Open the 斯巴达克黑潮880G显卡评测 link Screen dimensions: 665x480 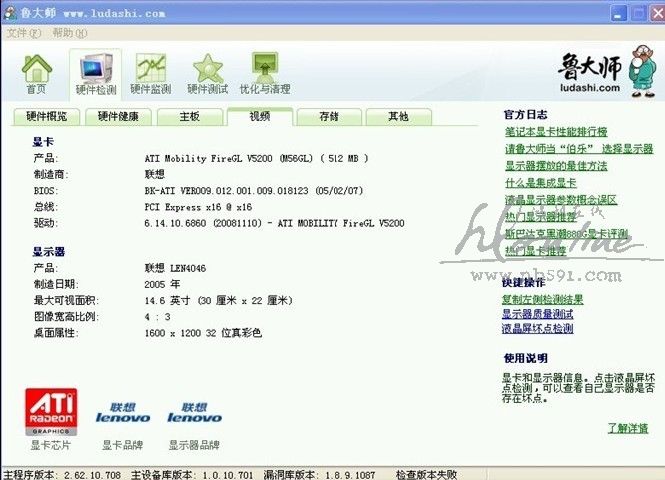click(566, 234)
